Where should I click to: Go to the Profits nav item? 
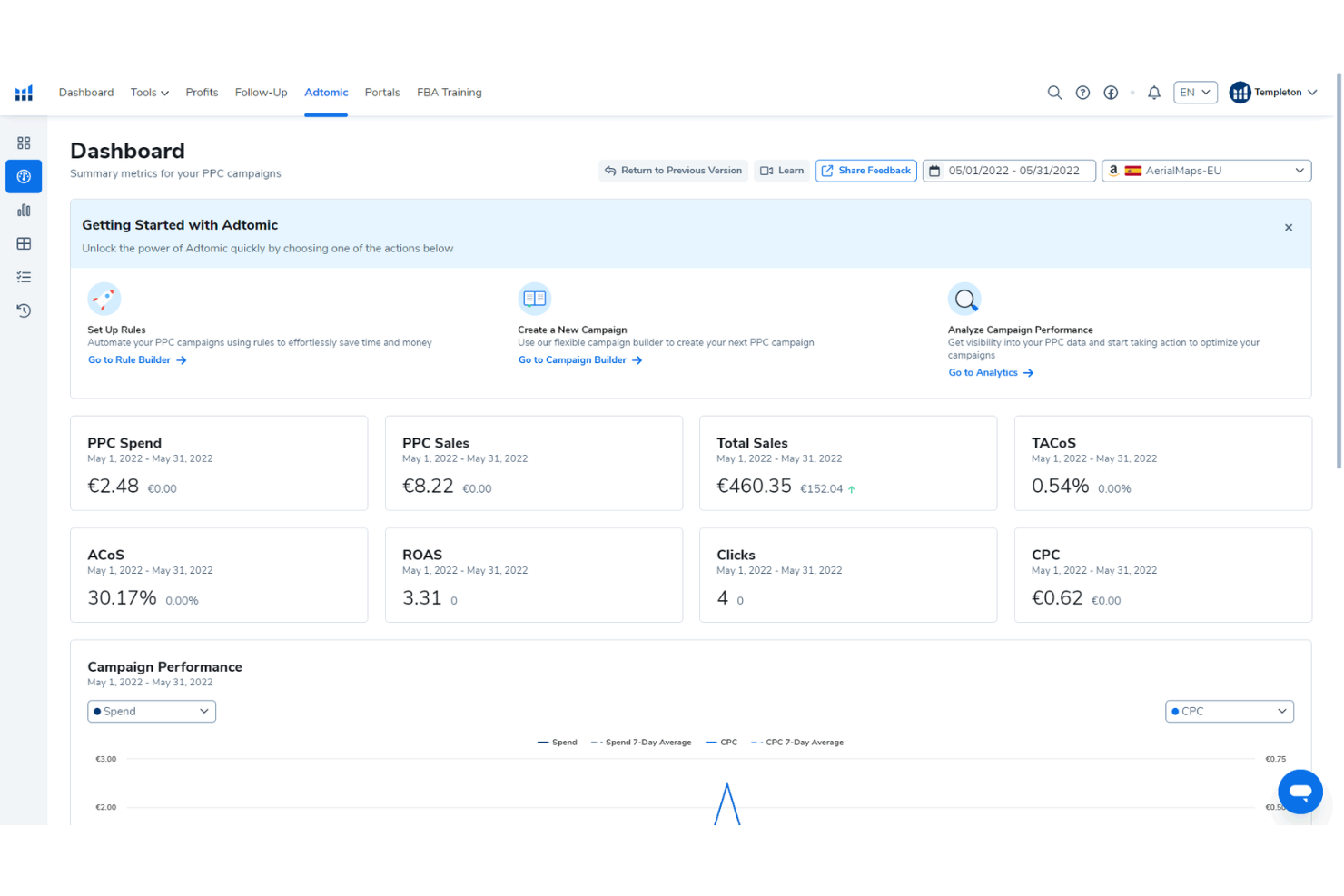tap(202, 93)
